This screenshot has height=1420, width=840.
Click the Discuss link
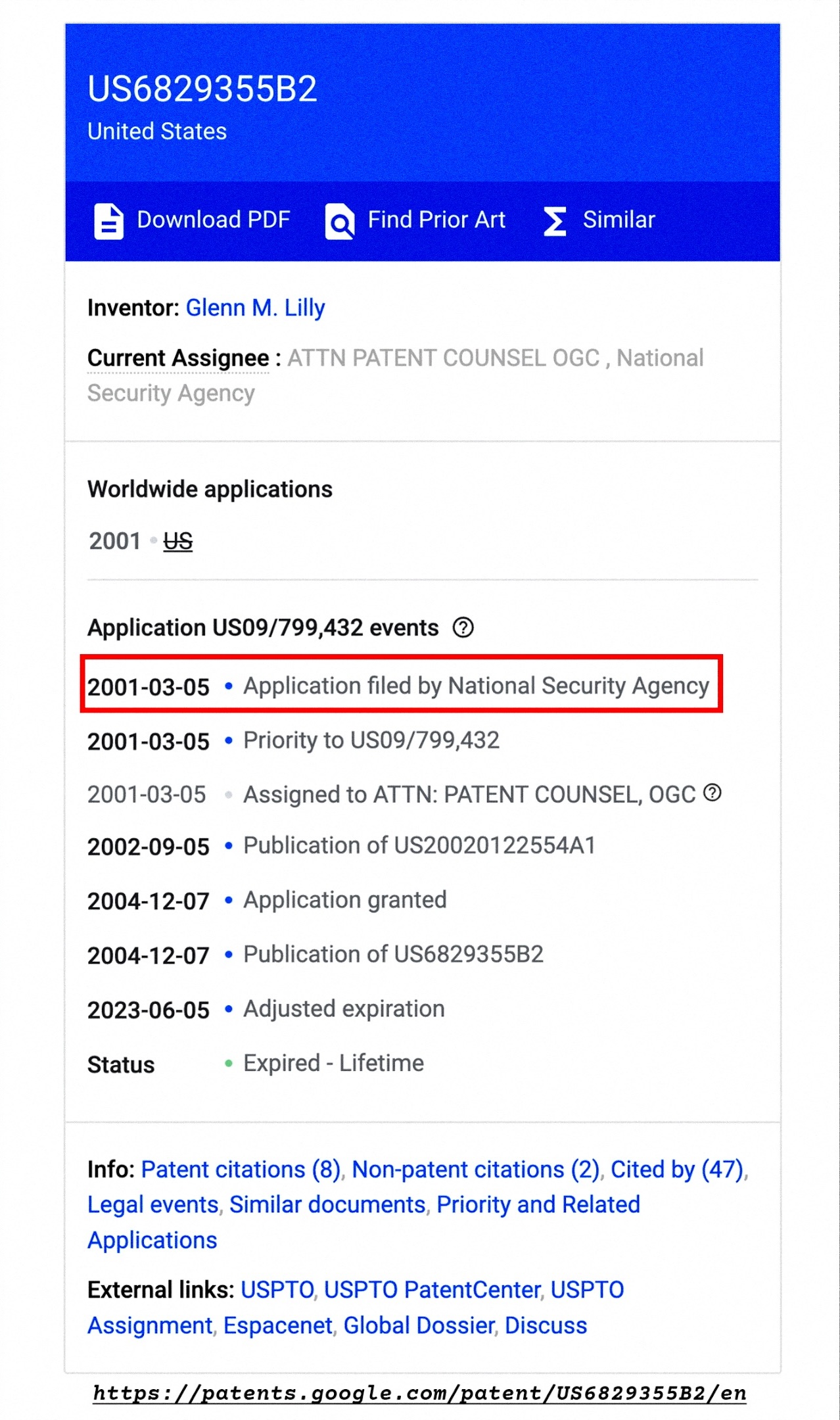[x=546, y=1325]
